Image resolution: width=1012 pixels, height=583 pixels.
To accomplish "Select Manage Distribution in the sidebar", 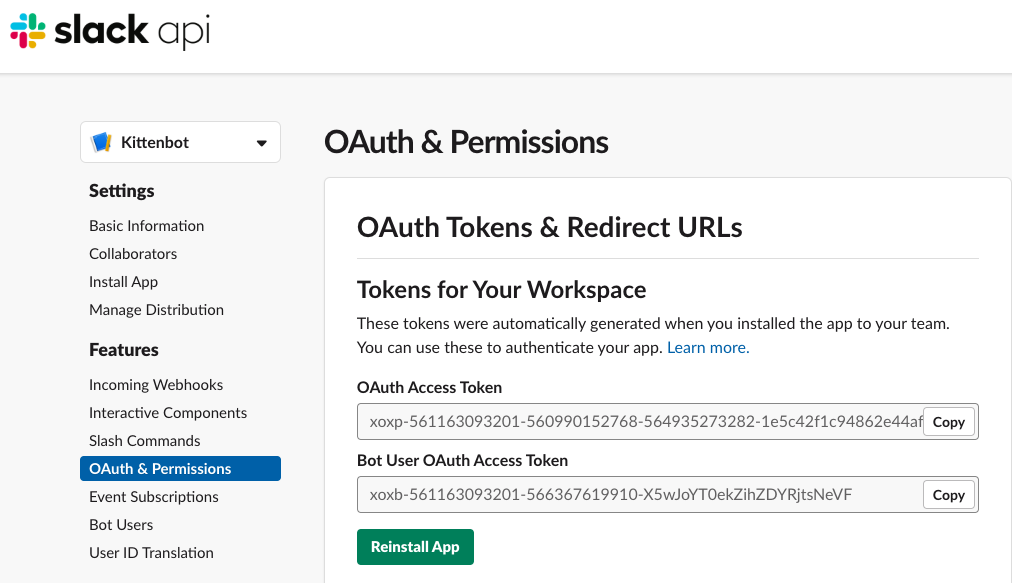I will [x=156, y=310].
